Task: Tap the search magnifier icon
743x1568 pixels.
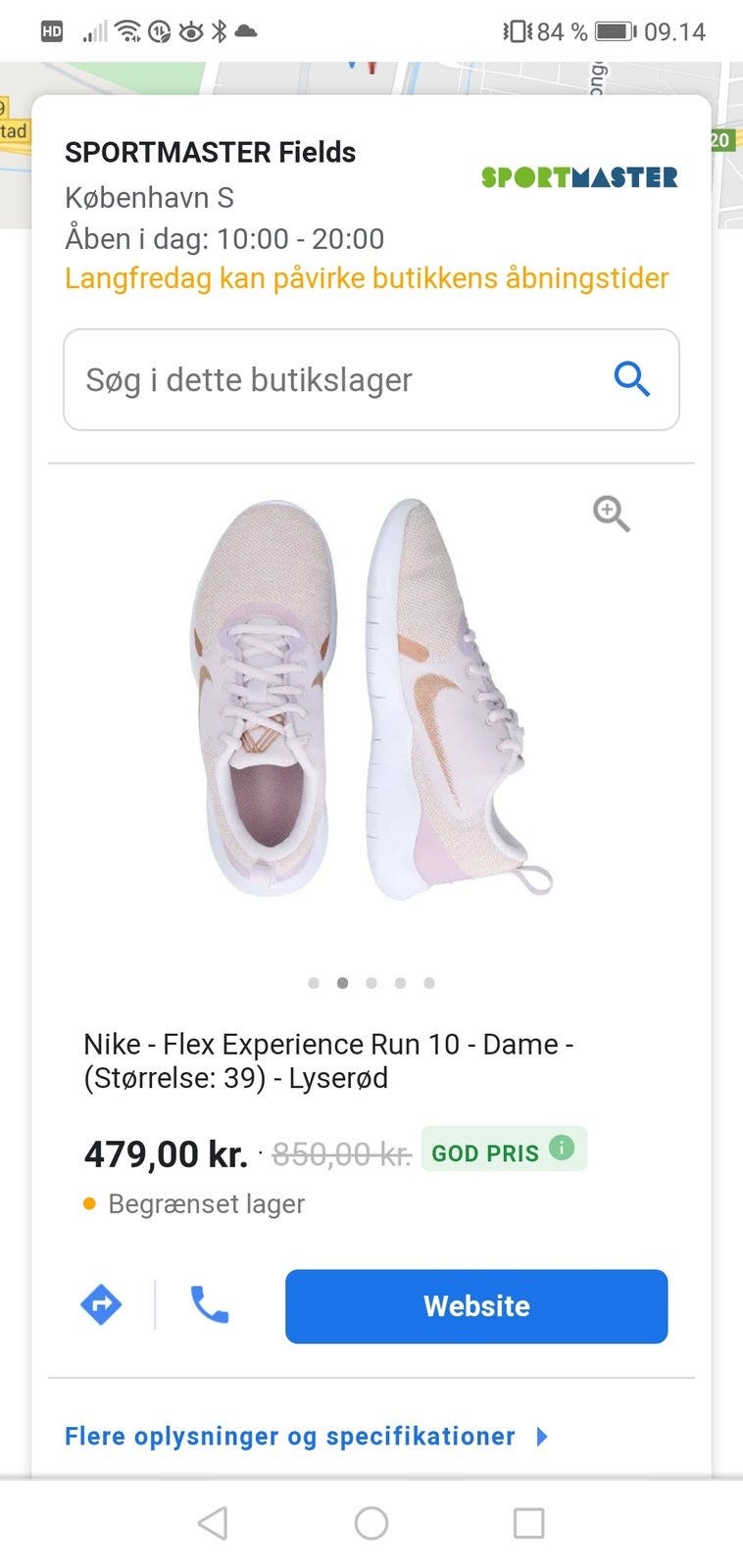Action: (631, 378)
